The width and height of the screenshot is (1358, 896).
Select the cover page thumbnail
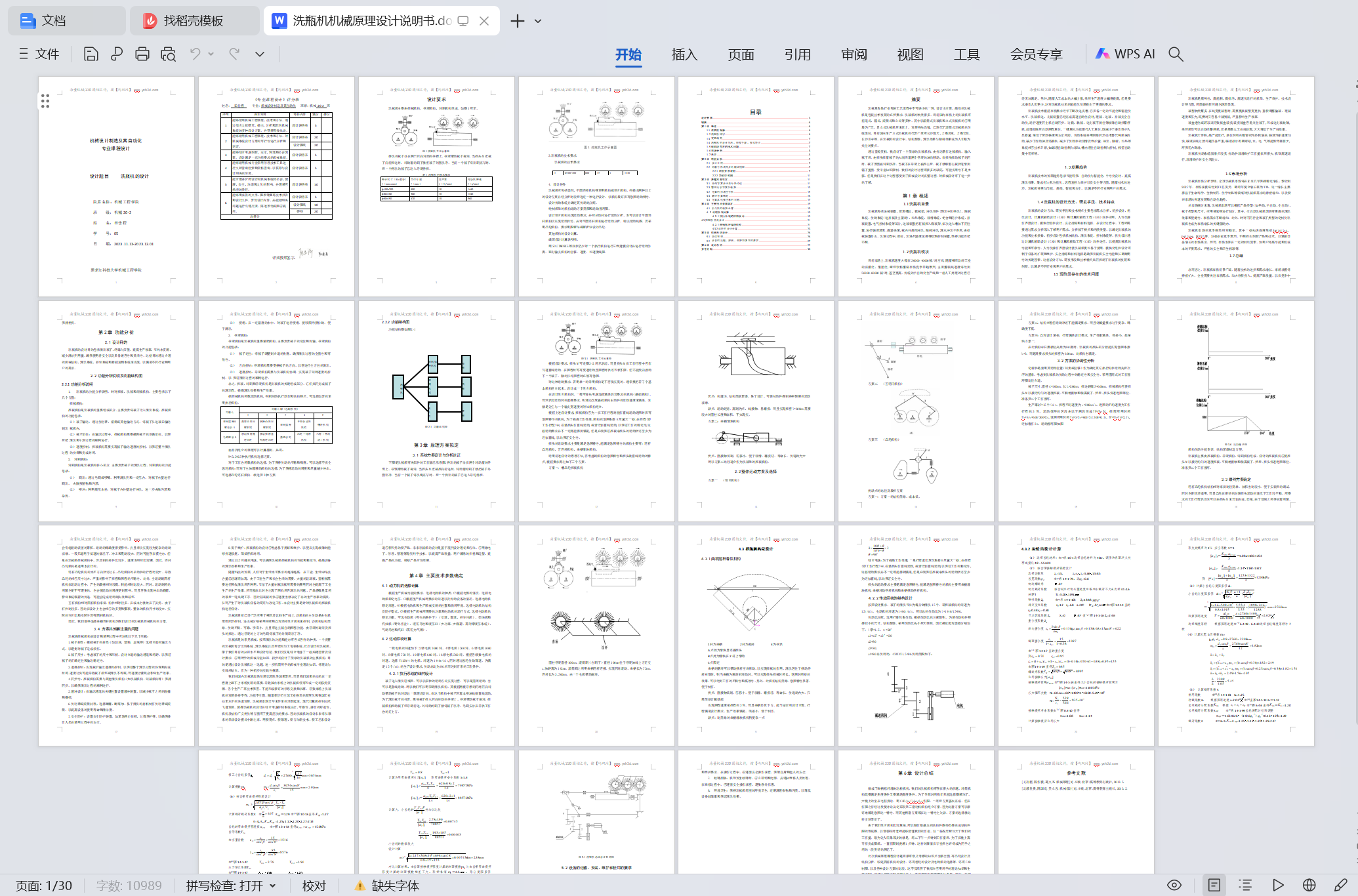(116, 186)
